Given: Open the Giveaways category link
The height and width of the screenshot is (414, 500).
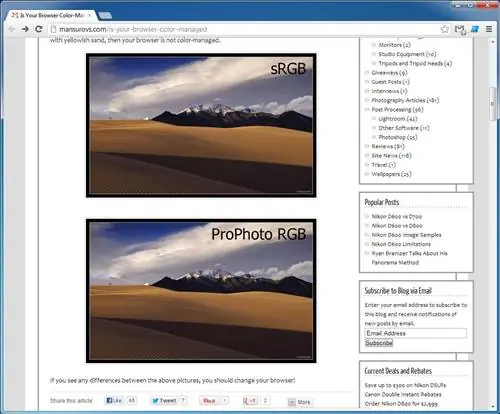Looking at the screenshot, I should [x=389, y=73].
